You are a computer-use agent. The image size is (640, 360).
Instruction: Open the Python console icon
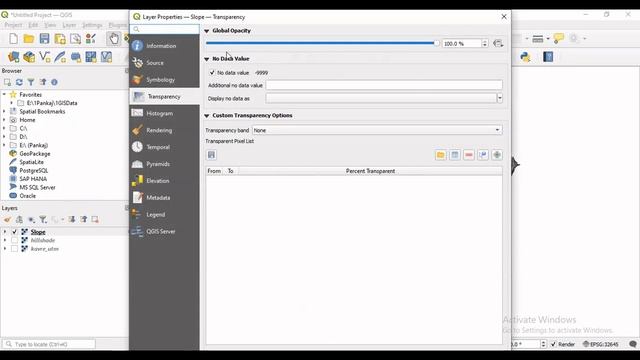[526, 57]
